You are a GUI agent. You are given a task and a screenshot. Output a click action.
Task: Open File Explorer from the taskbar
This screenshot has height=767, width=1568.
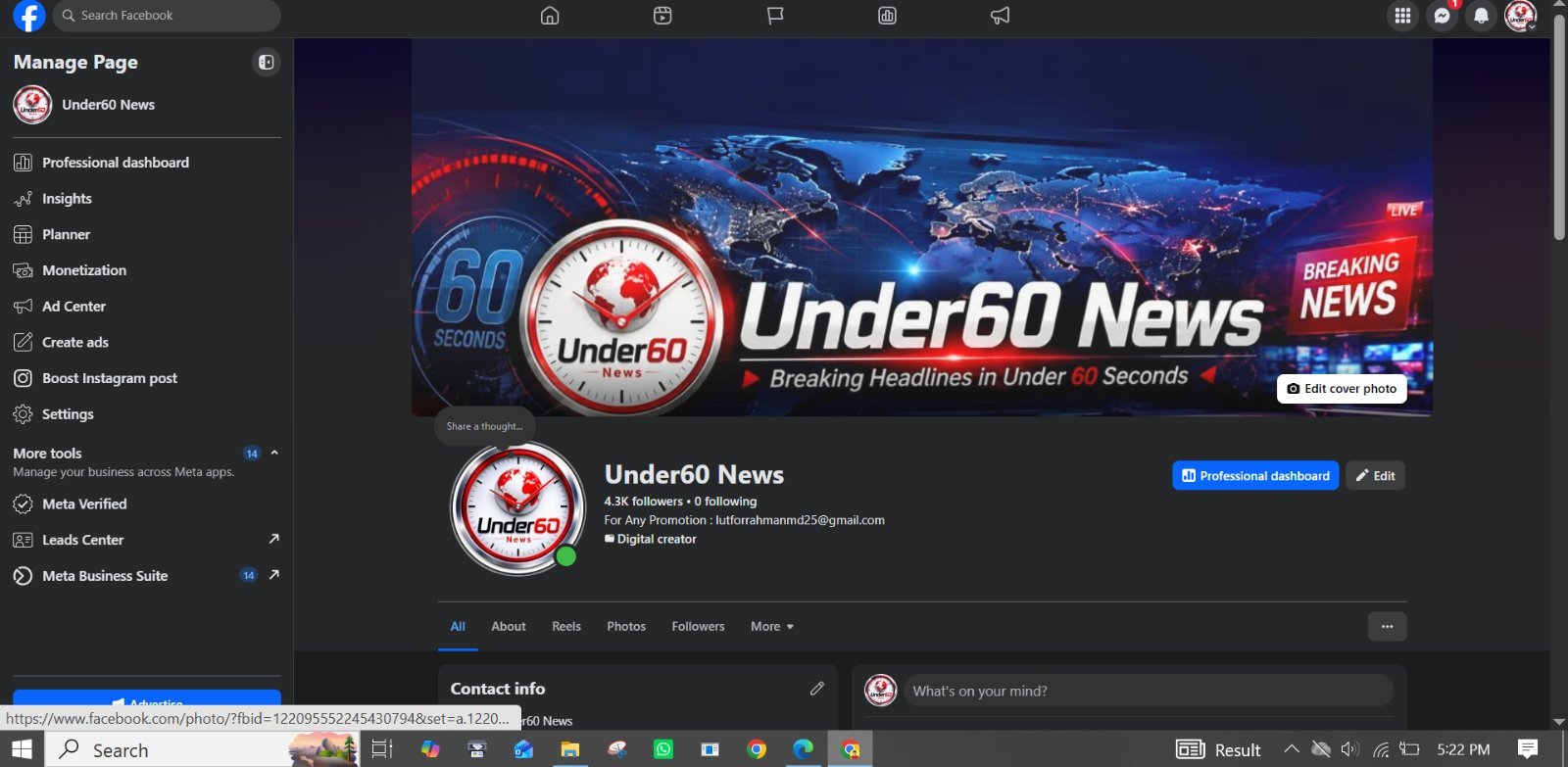570,749
